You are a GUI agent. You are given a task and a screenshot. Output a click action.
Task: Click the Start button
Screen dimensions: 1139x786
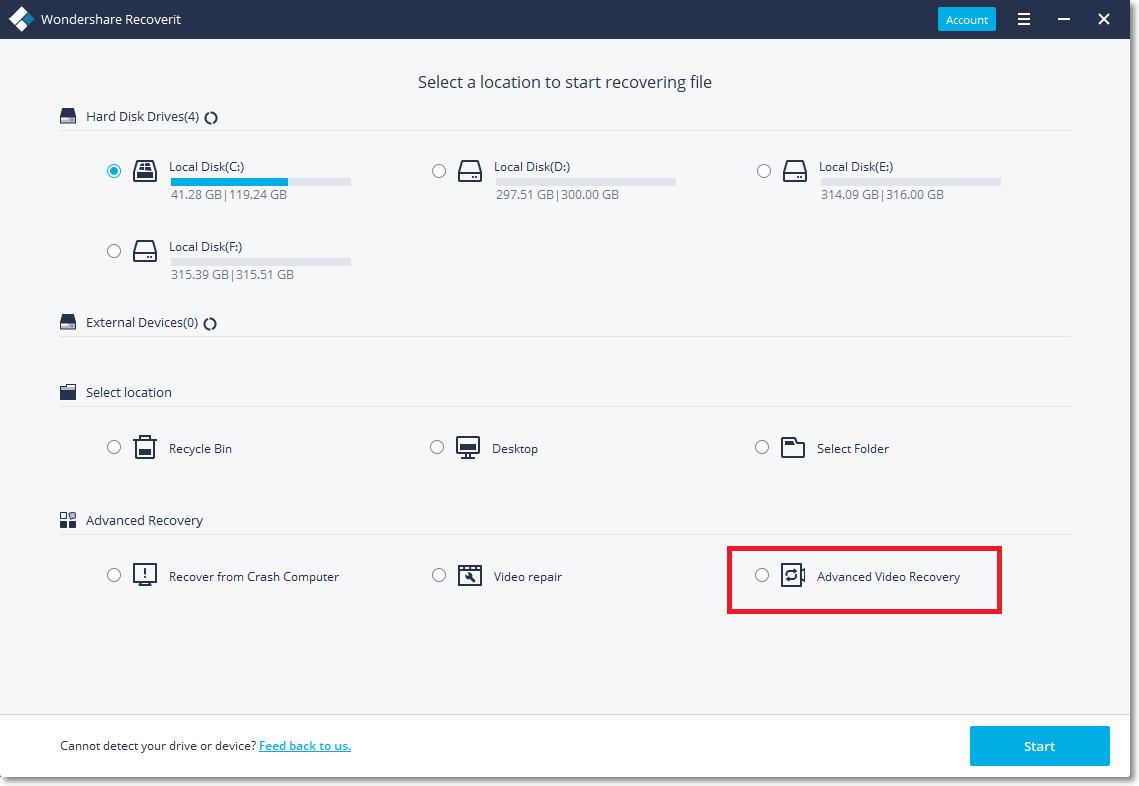(1039, 746)
